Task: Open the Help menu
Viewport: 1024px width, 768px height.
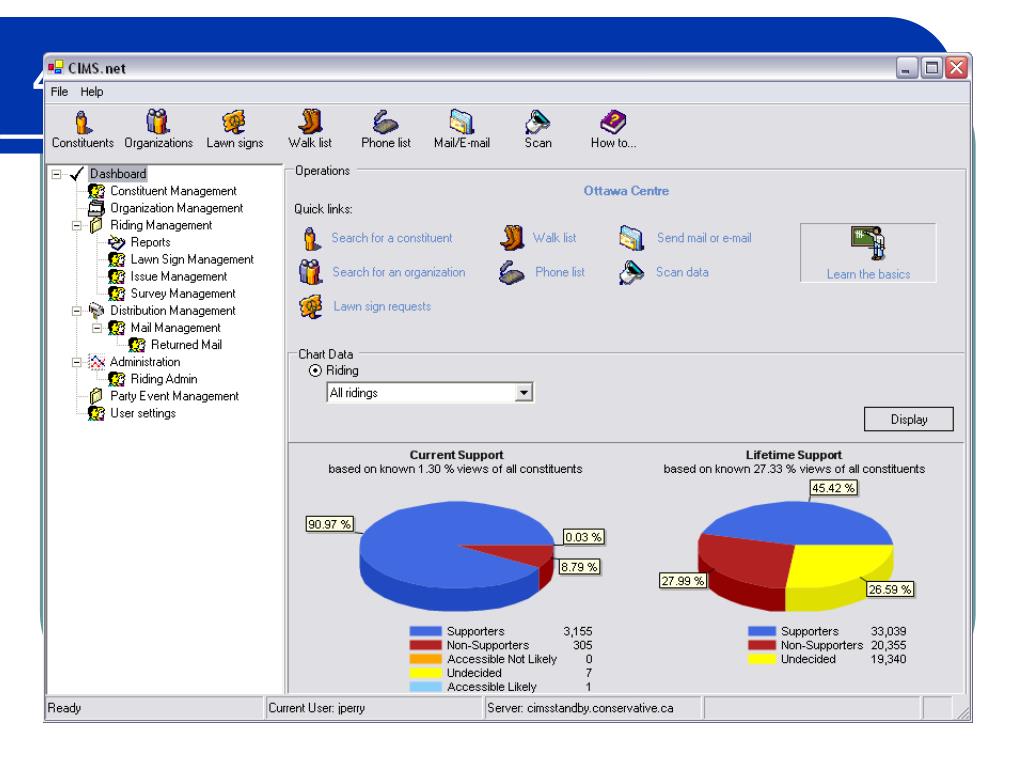Action: [x=92, y=91]
